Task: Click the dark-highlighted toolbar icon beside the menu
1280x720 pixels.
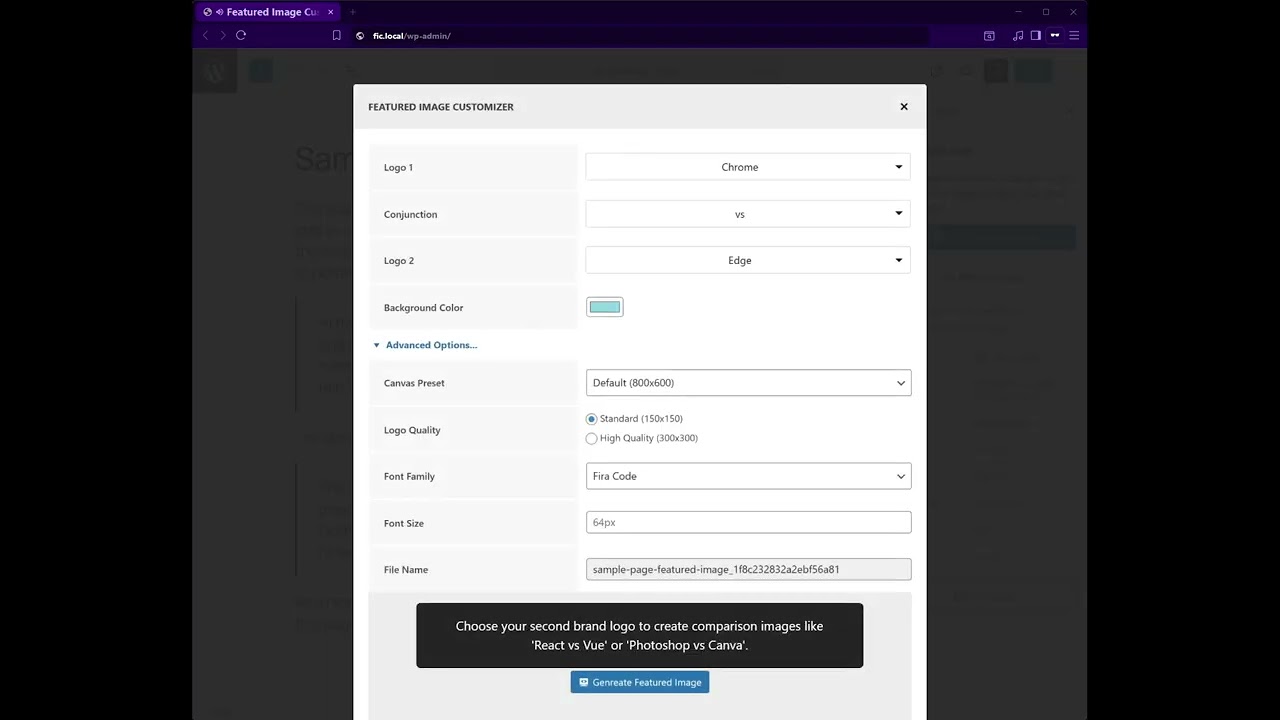Action: coord(1055,35)
